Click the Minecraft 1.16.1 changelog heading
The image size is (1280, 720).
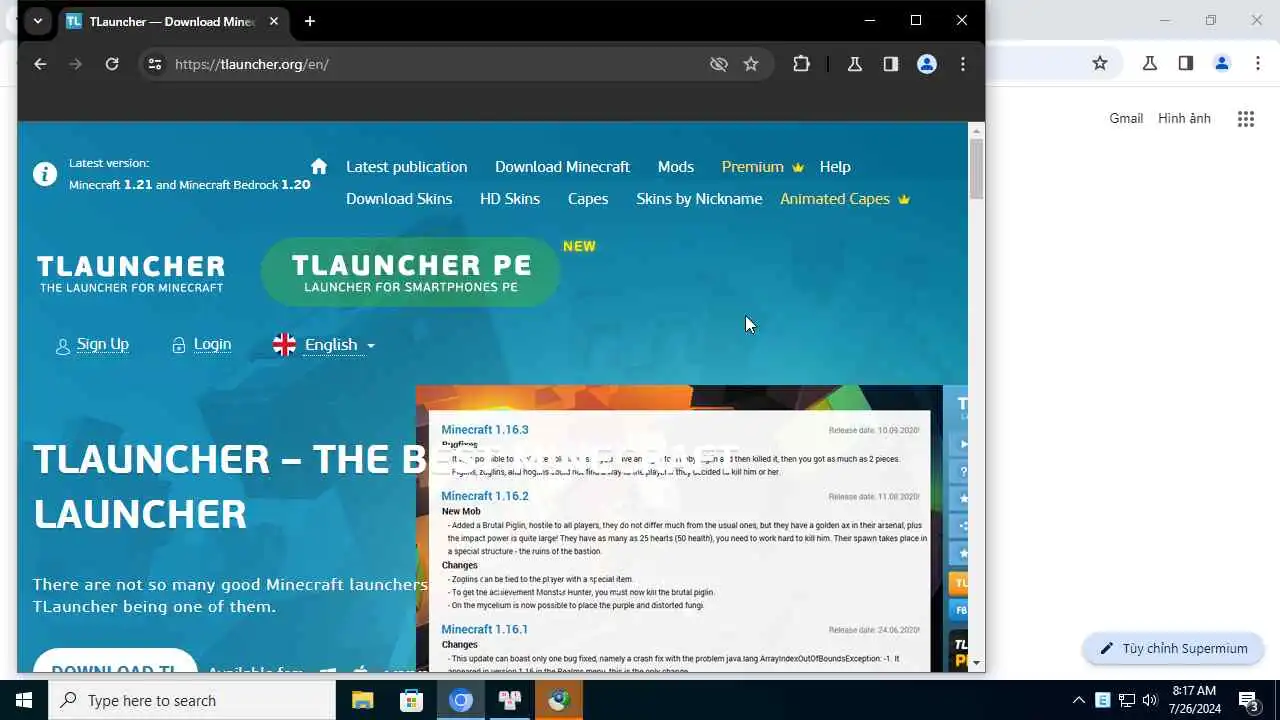(x=484, y=629)
